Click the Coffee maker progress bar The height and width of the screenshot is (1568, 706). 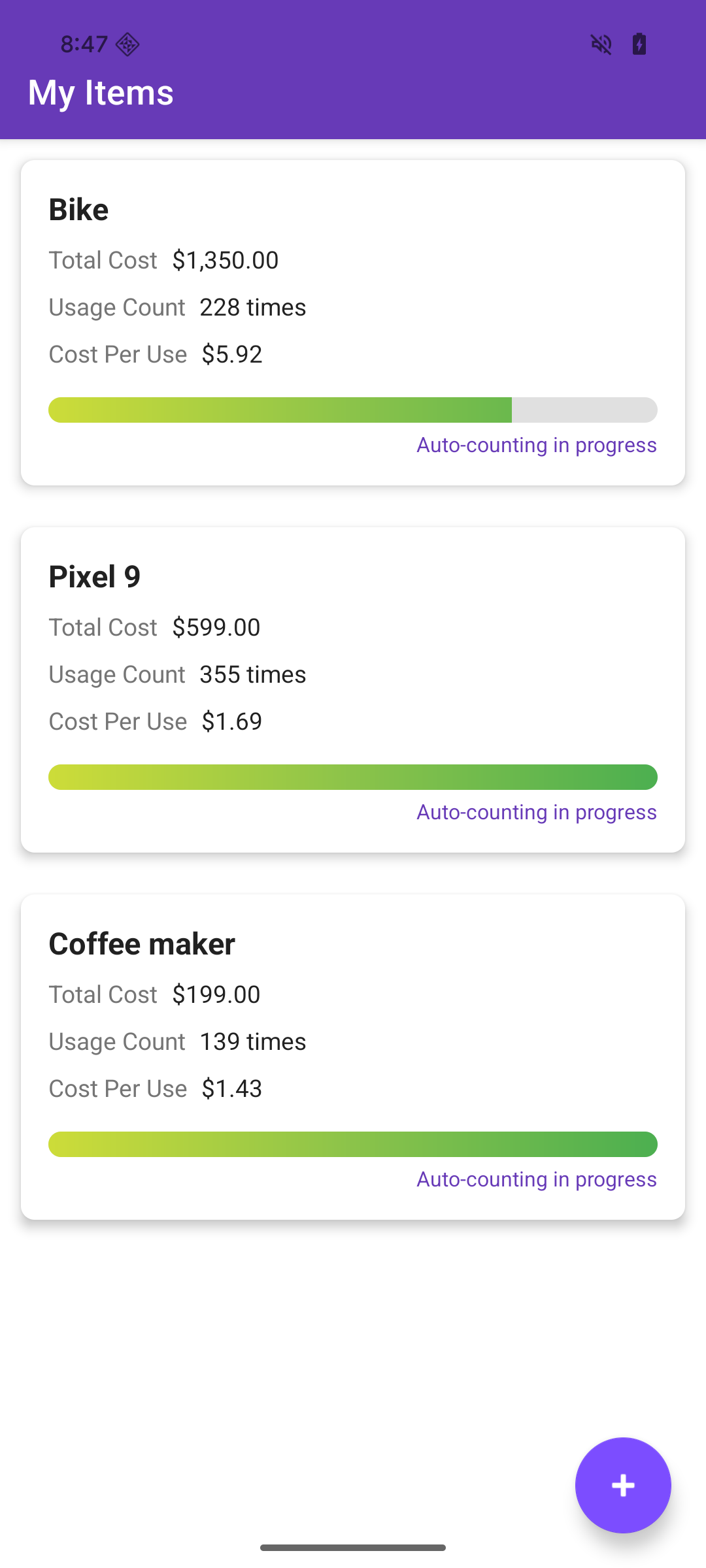353,1144
